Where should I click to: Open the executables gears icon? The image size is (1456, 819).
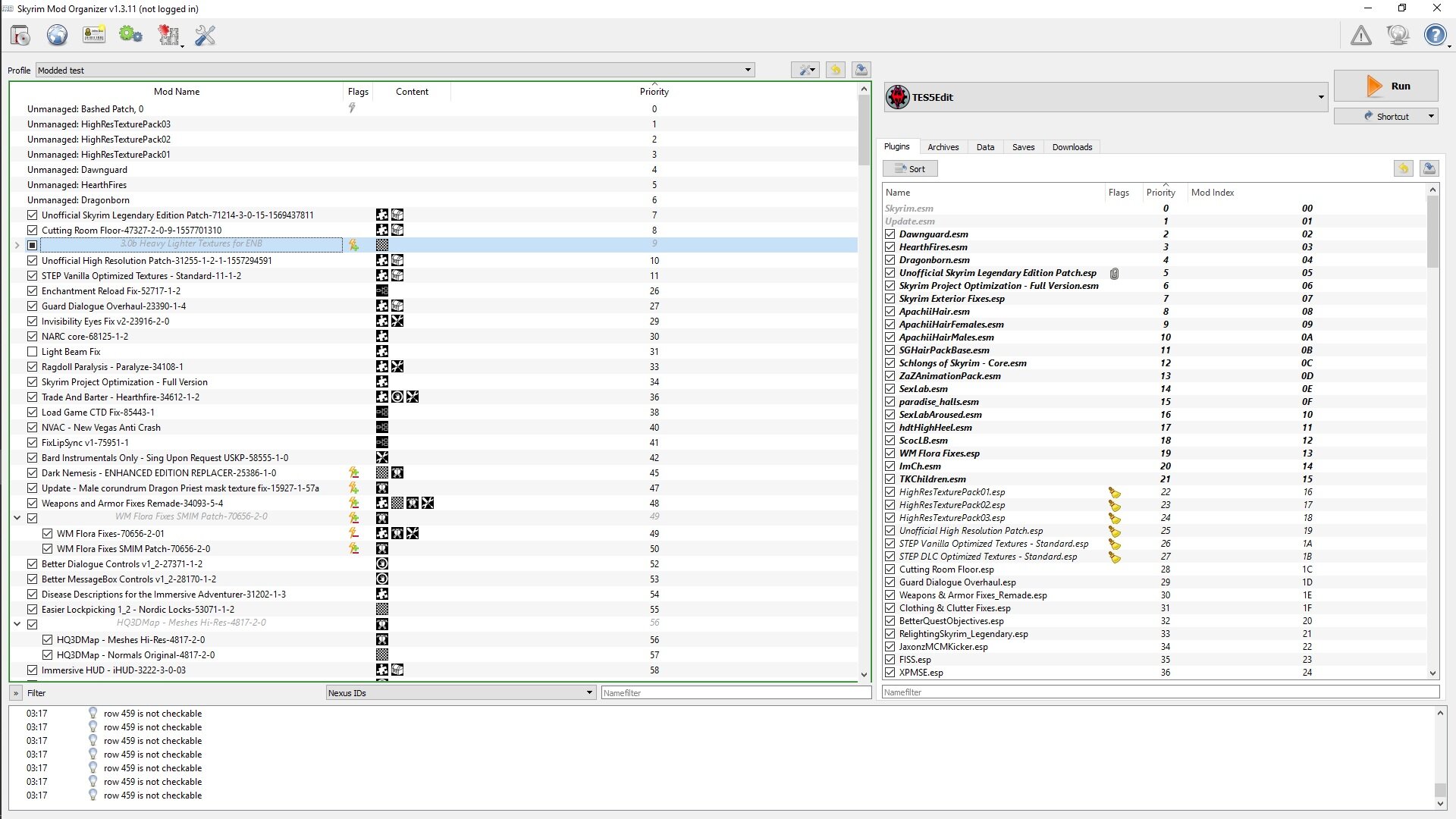point(130,35)
